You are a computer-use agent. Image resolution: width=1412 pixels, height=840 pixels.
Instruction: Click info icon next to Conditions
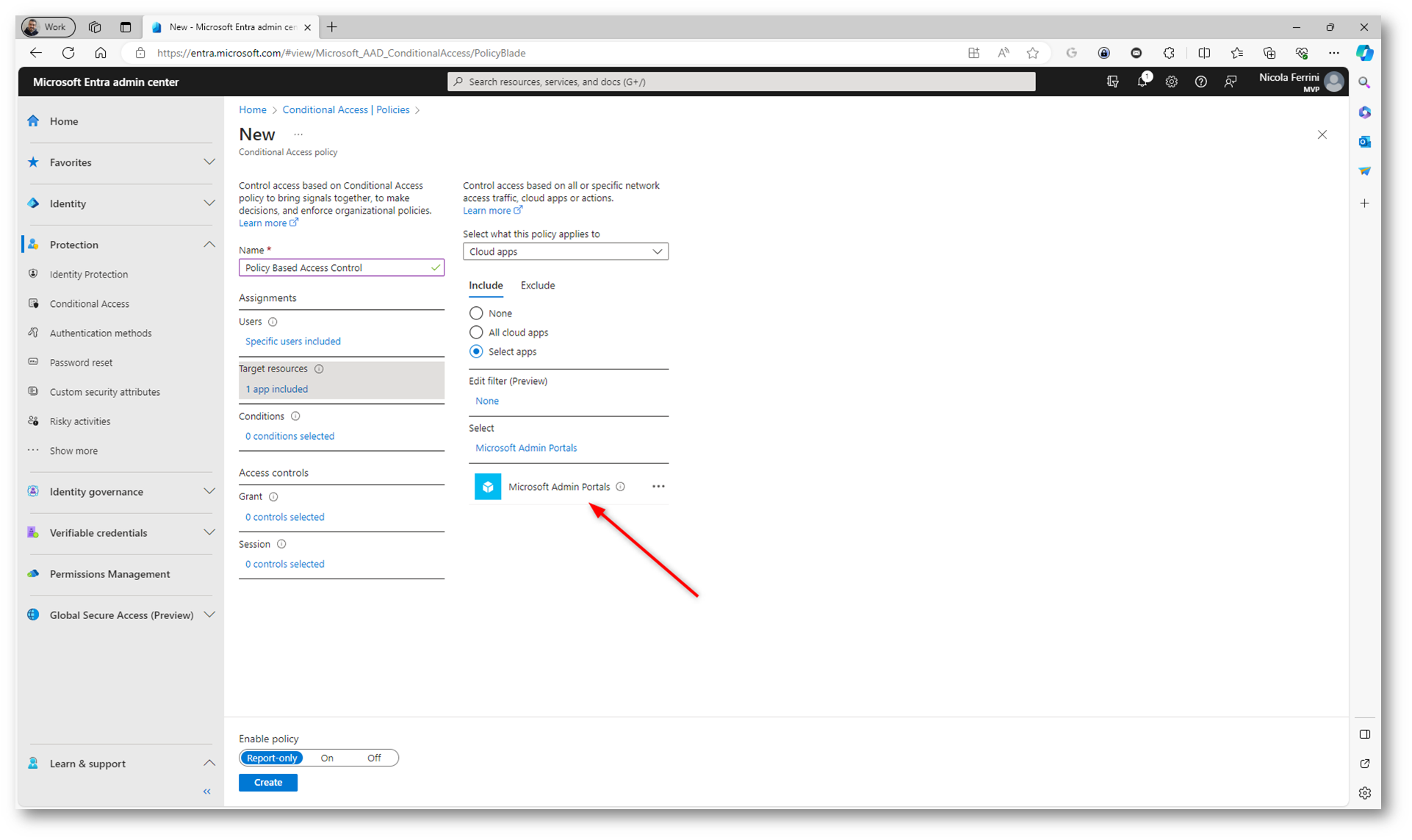pyautogui.click(x=295, y=416)
